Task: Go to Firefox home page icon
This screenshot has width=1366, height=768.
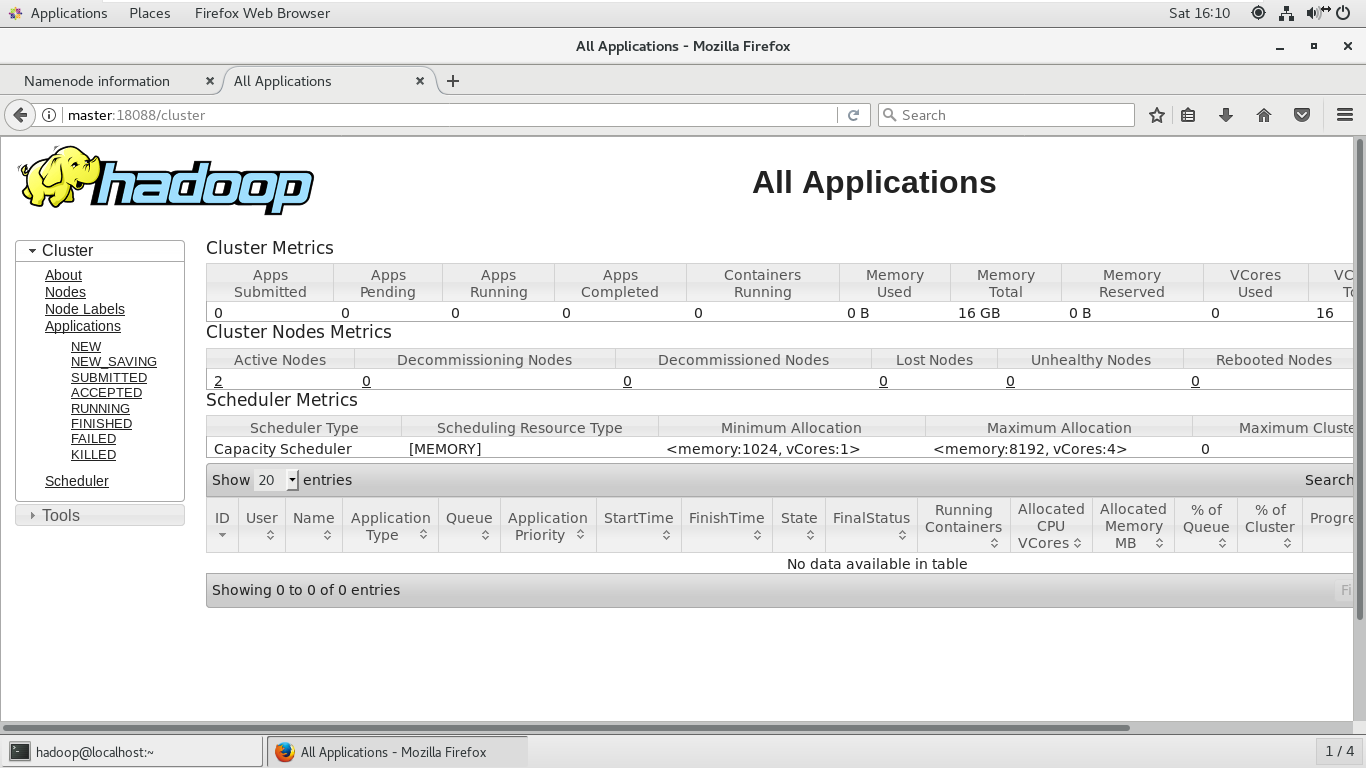Action: tap(1264, 115)
